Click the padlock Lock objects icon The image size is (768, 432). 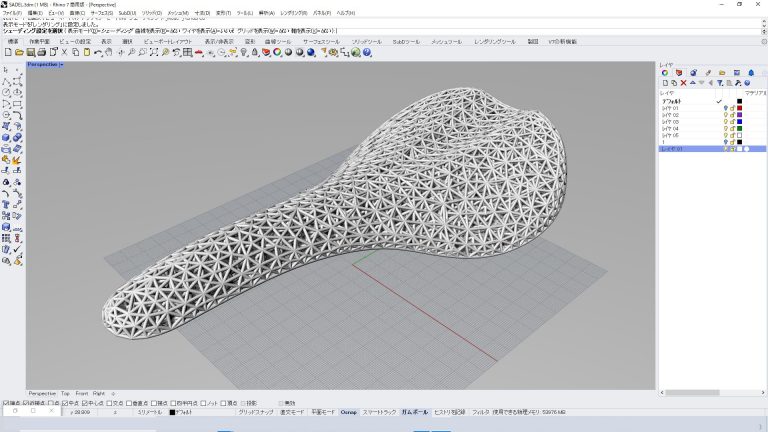255,52
